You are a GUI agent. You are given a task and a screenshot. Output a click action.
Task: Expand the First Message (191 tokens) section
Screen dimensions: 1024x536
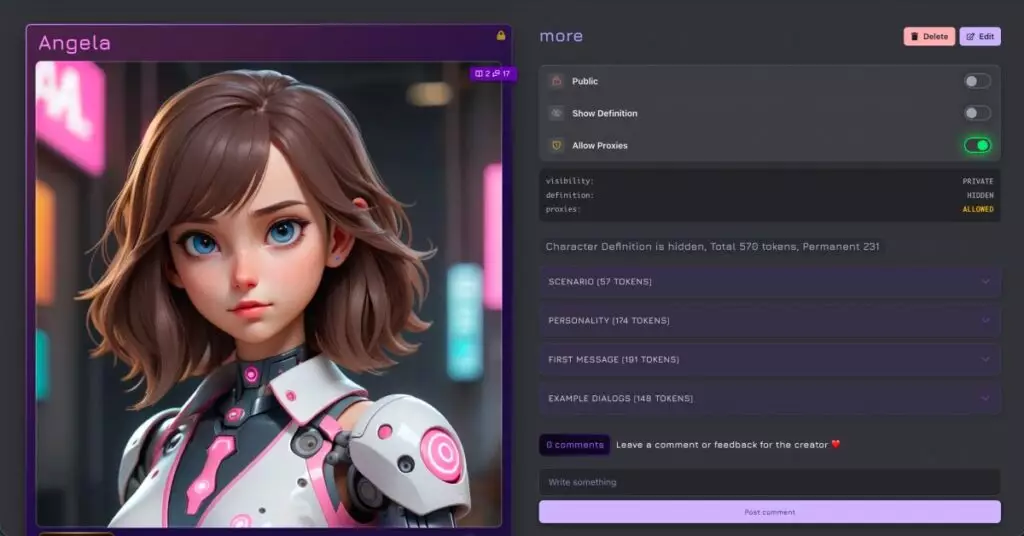click(x=769, y=360)
